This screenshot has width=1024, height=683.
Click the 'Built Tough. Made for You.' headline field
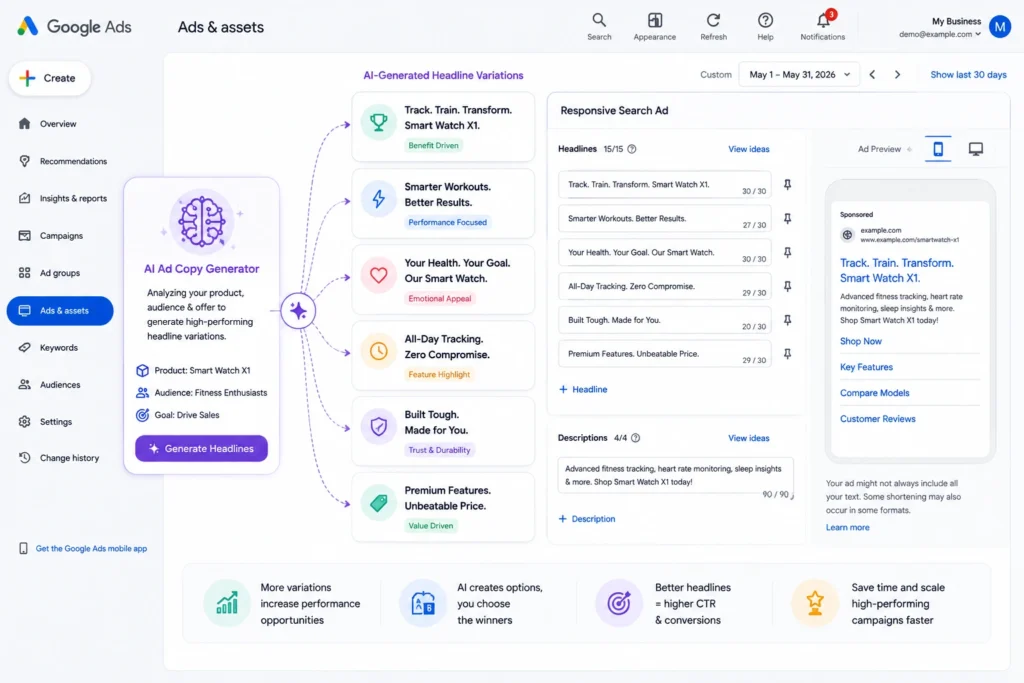665,320
